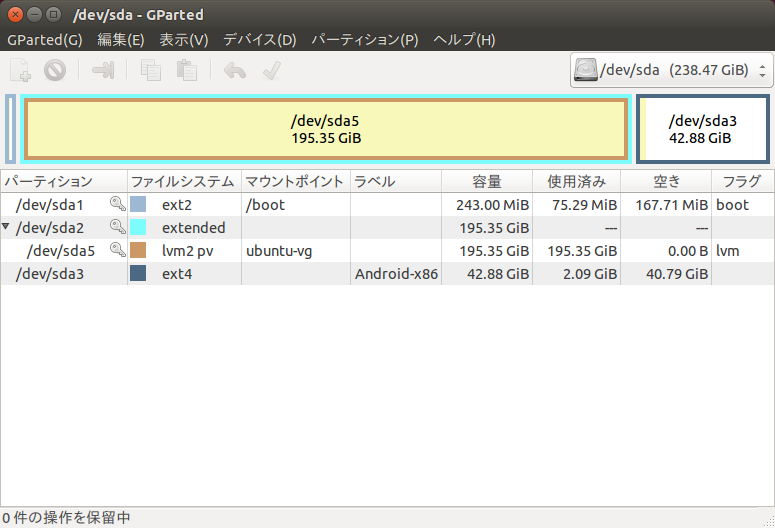The height and width of the screenshot is (528, 775).
Task: Open the /dev/sda device dropdown
Action: 672,70
